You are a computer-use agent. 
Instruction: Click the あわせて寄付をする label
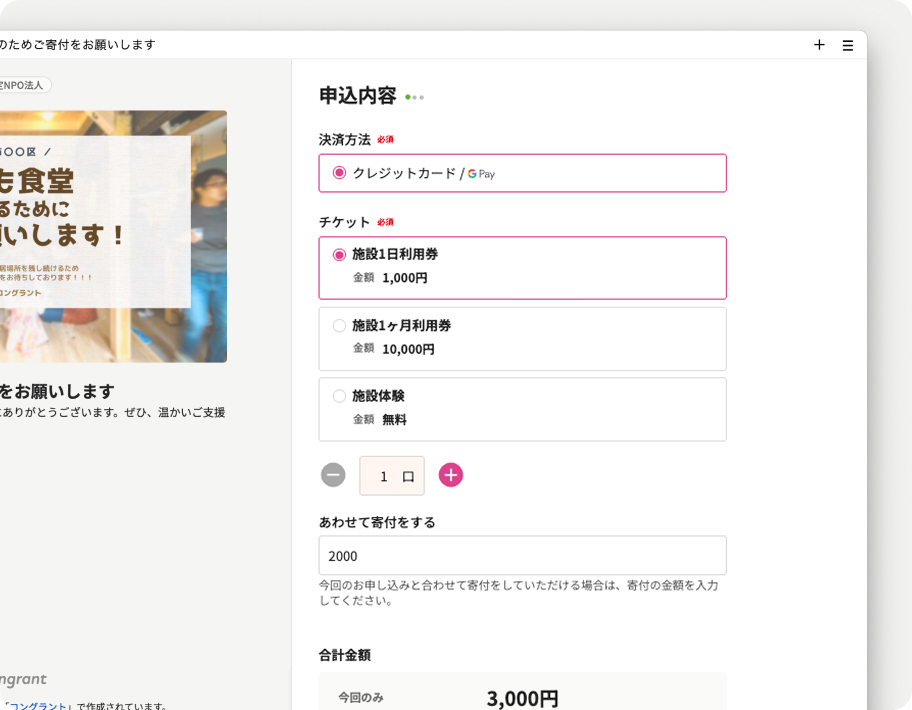(x=377, y=522)
